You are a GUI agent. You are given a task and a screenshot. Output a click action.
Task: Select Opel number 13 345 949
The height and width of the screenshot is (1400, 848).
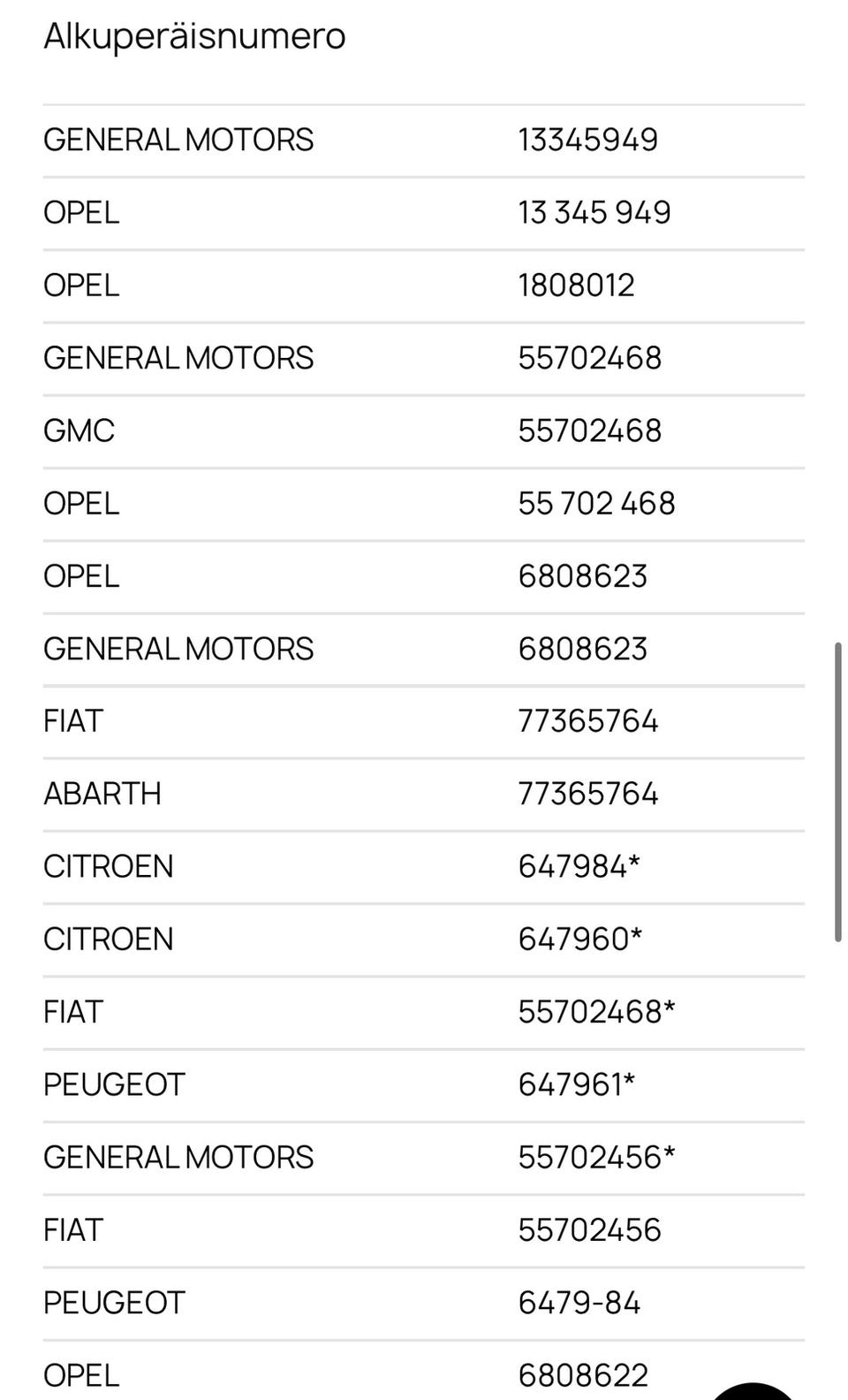(x=594, y=212)
